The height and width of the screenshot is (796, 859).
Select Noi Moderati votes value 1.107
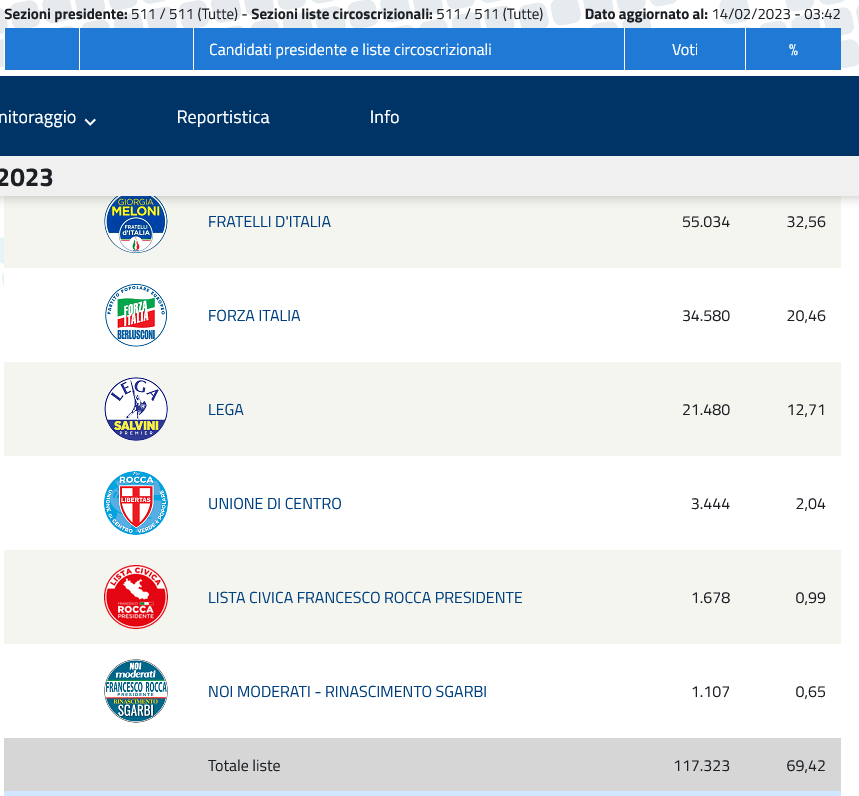pos(711,691)
